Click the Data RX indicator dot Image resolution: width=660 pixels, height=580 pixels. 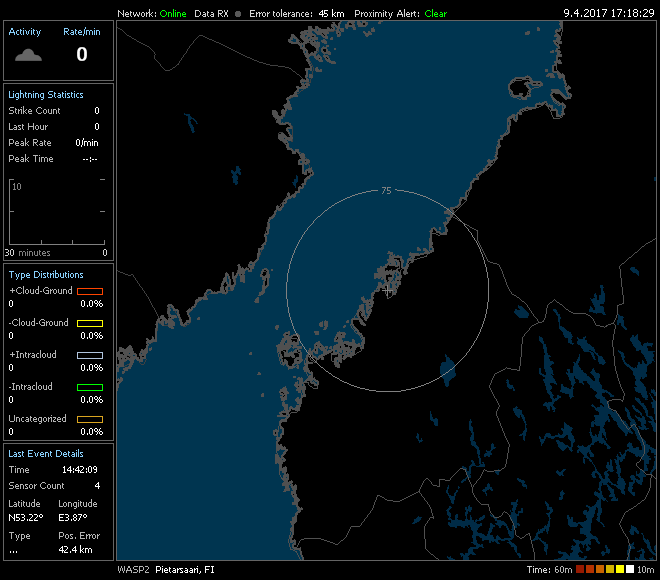coord(239,14)
